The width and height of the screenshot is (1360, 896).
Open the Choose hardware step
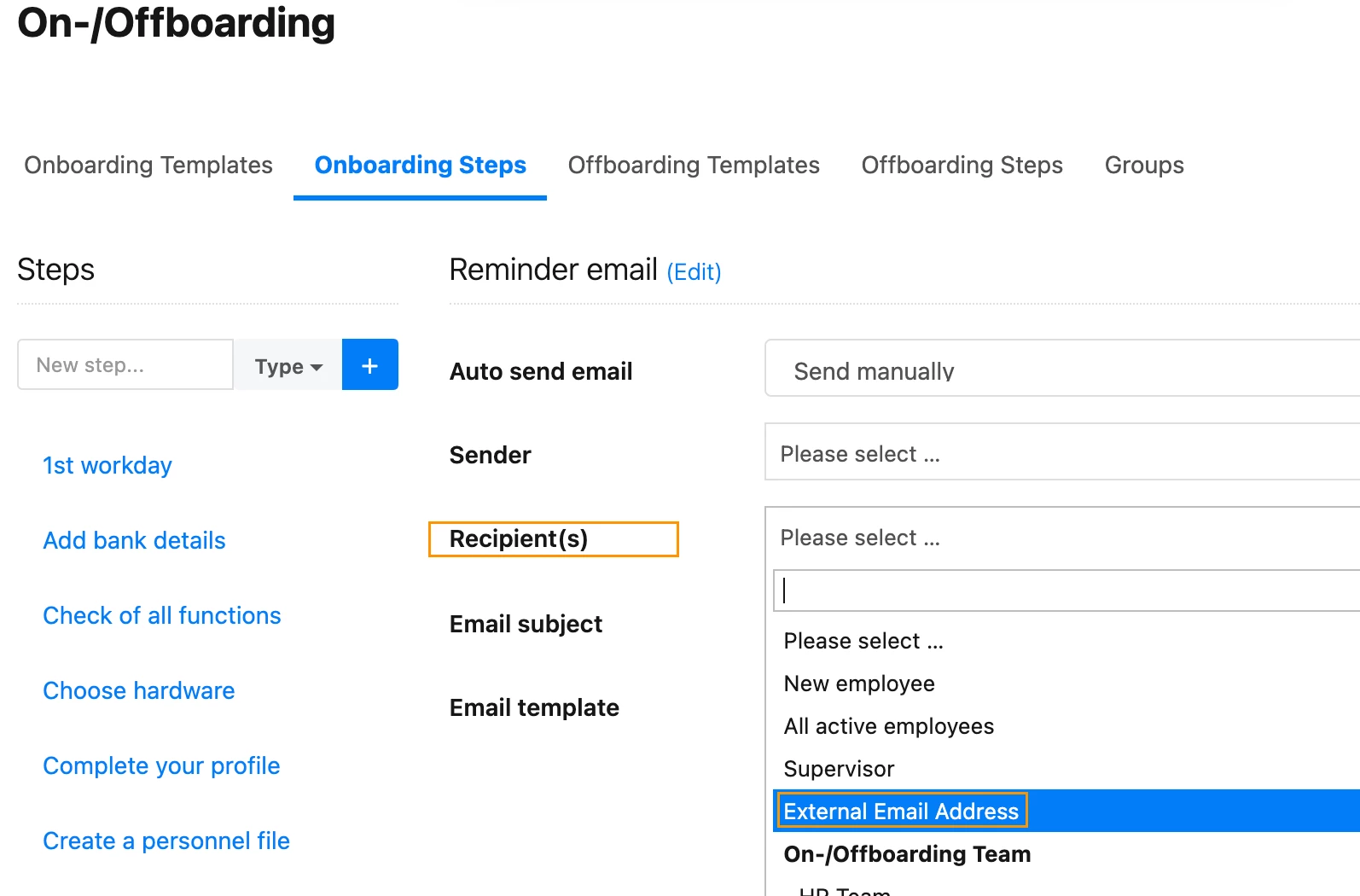(139, 690)
